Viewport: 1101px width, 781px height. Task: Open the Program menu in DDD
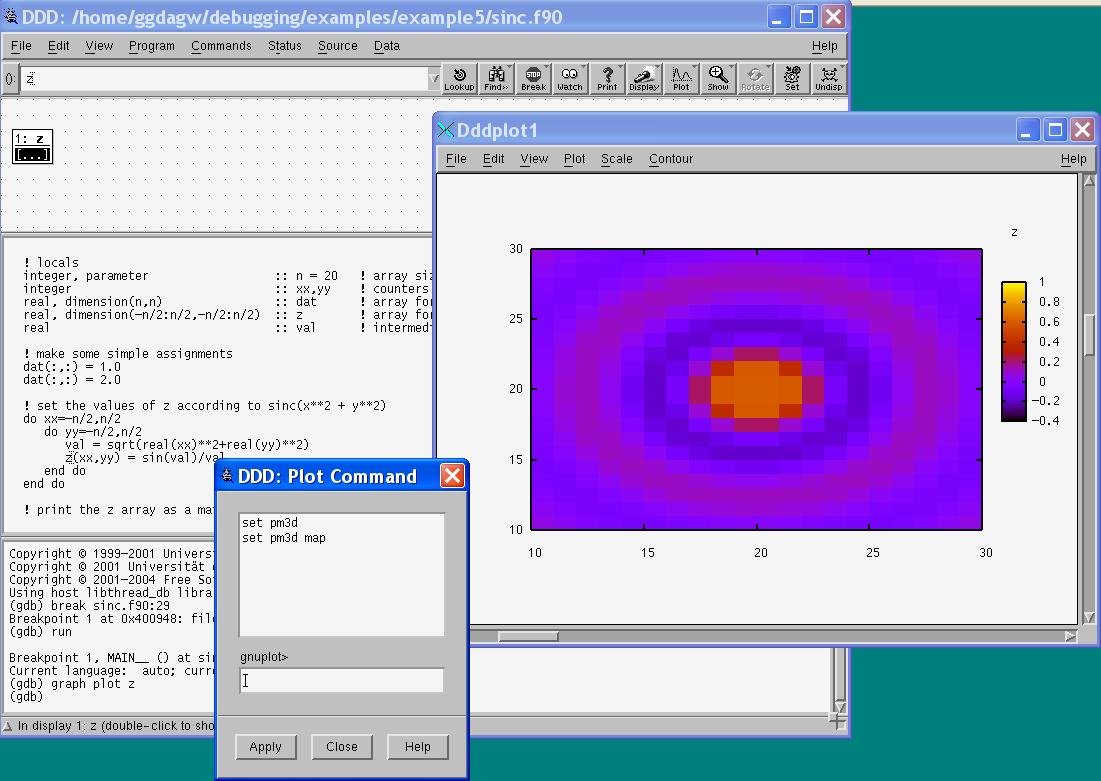click(x=152, y=46)
